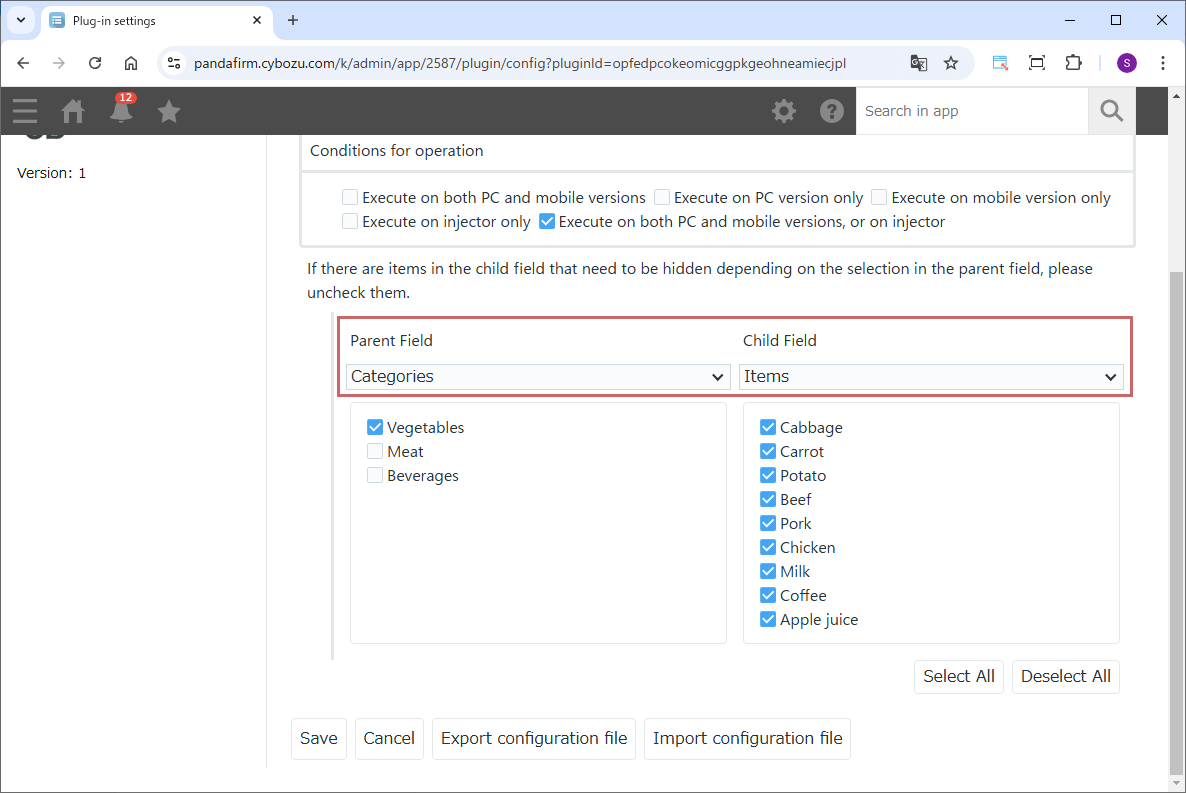Open the Parent Field Categories dropdown
1186x793 pixels.
tap(538, 377)
